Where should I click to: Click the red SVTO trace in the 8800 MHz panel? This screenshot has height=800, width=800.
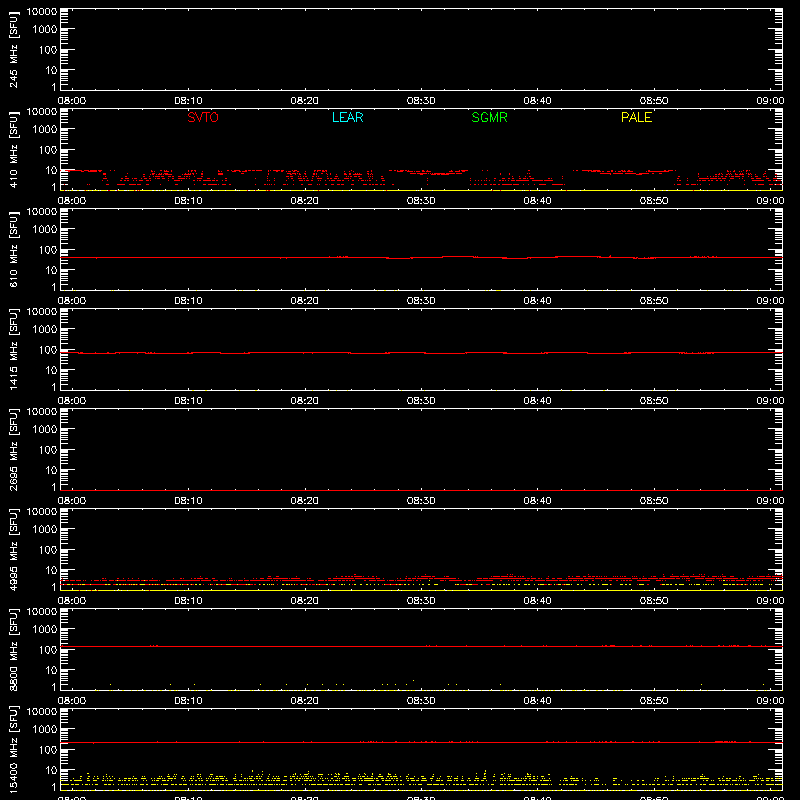(x=421, y=646)
